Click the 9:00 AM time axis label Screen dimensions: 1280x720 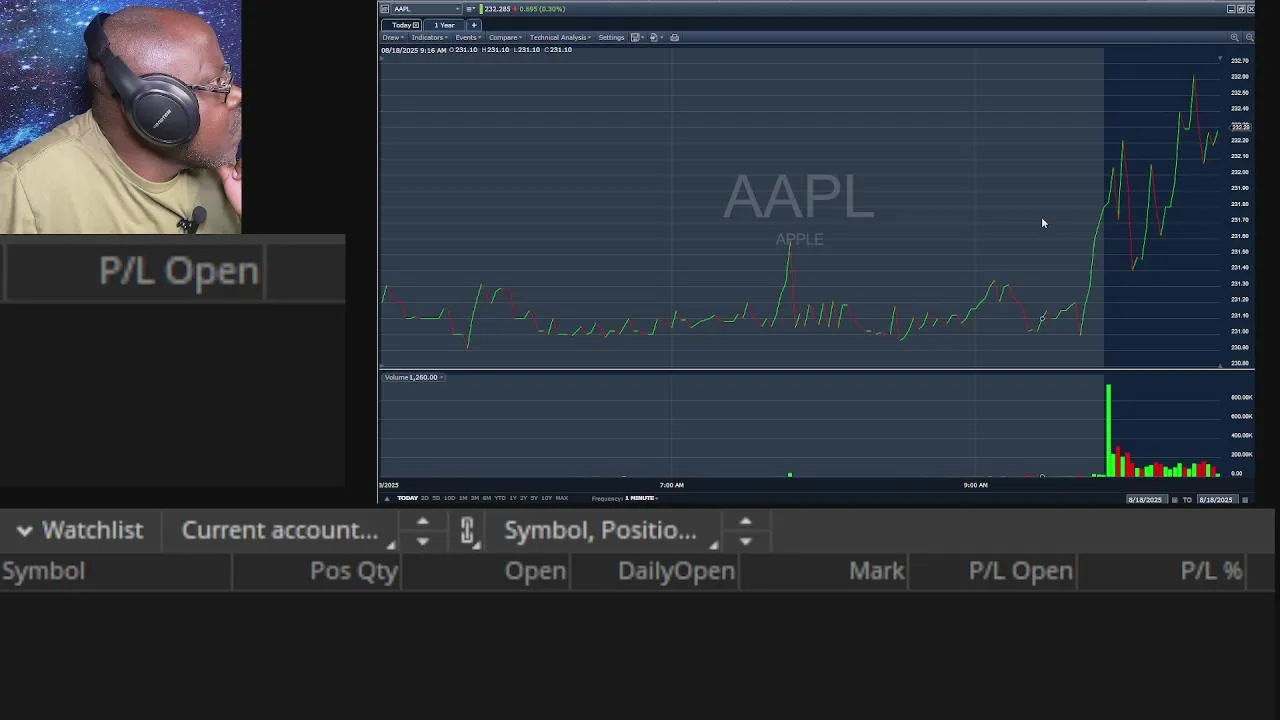(975, 485)
